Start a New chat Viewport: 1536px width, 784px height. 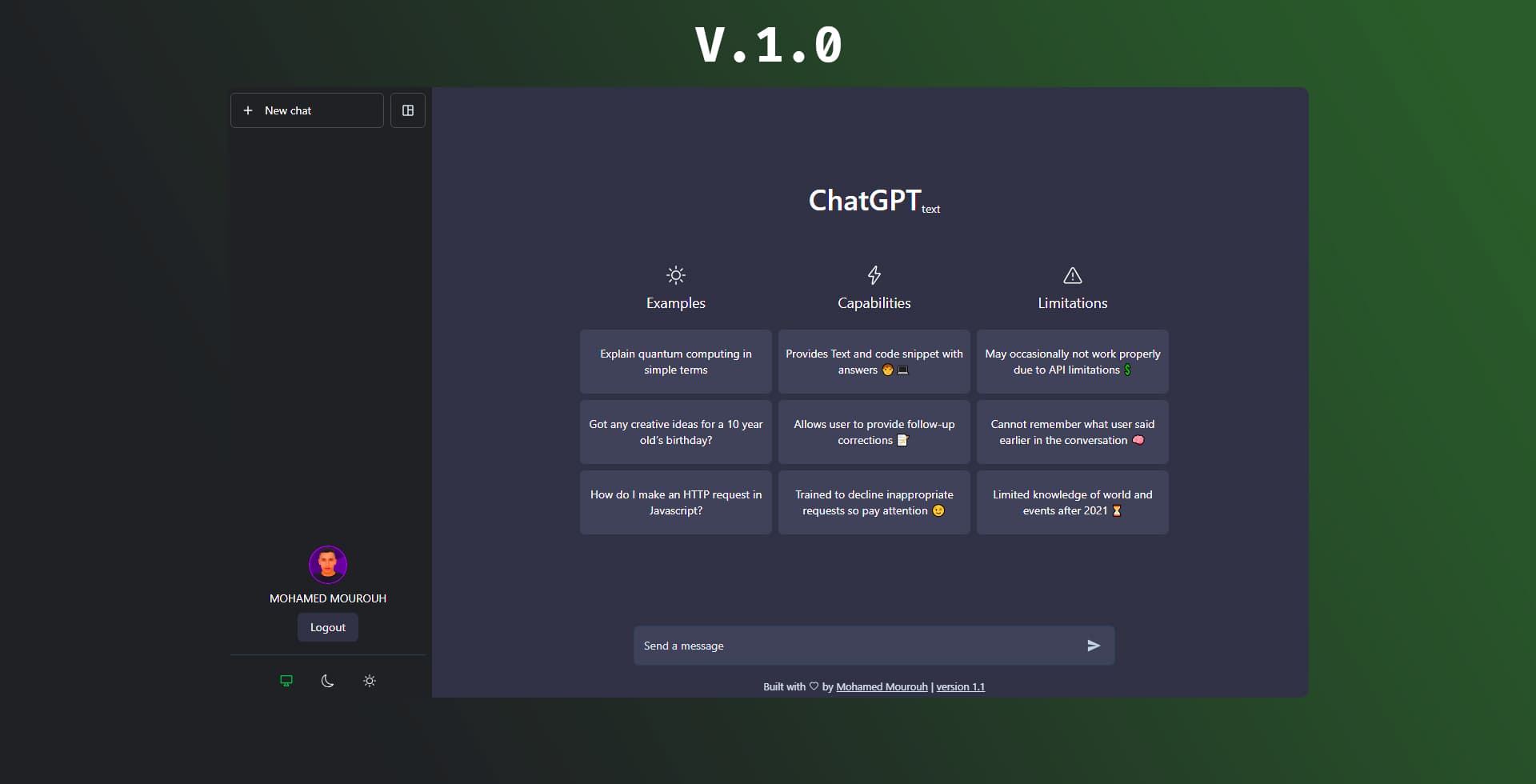click(307, 110)
